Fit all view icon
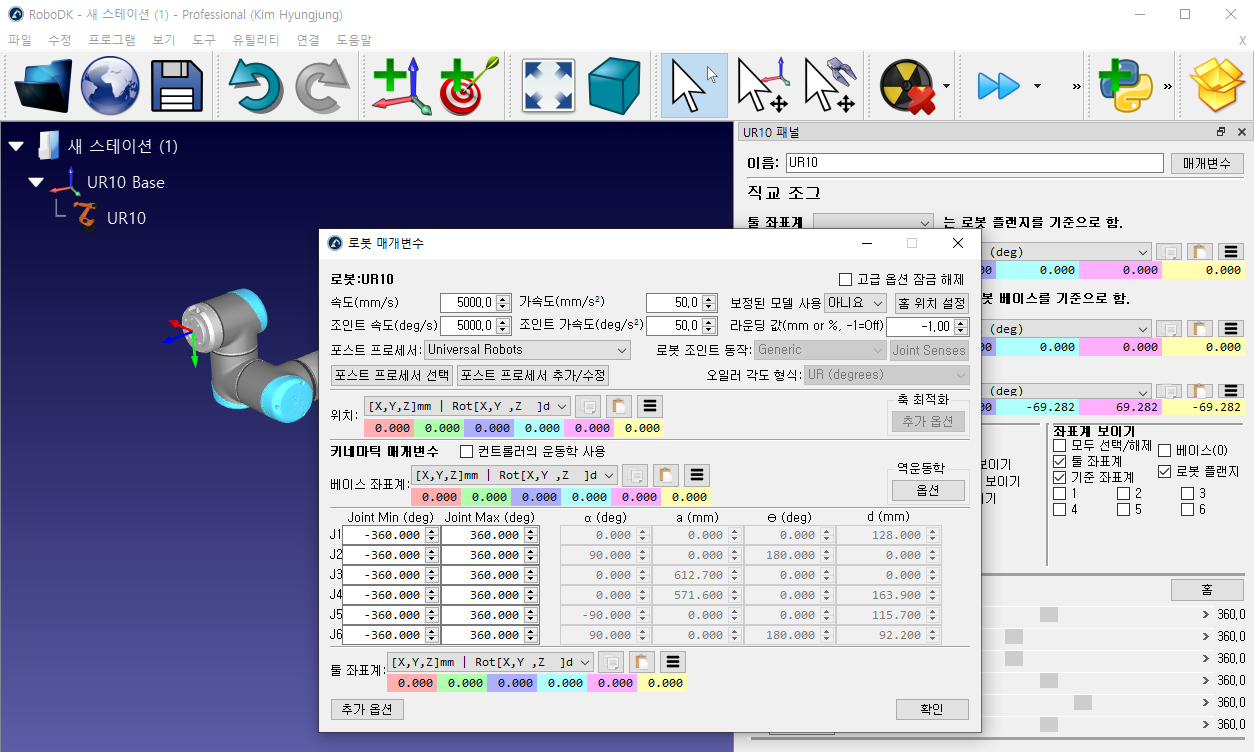Image resolution: width=1254 pixels, height=752 pixels. (x=549, y=86)
